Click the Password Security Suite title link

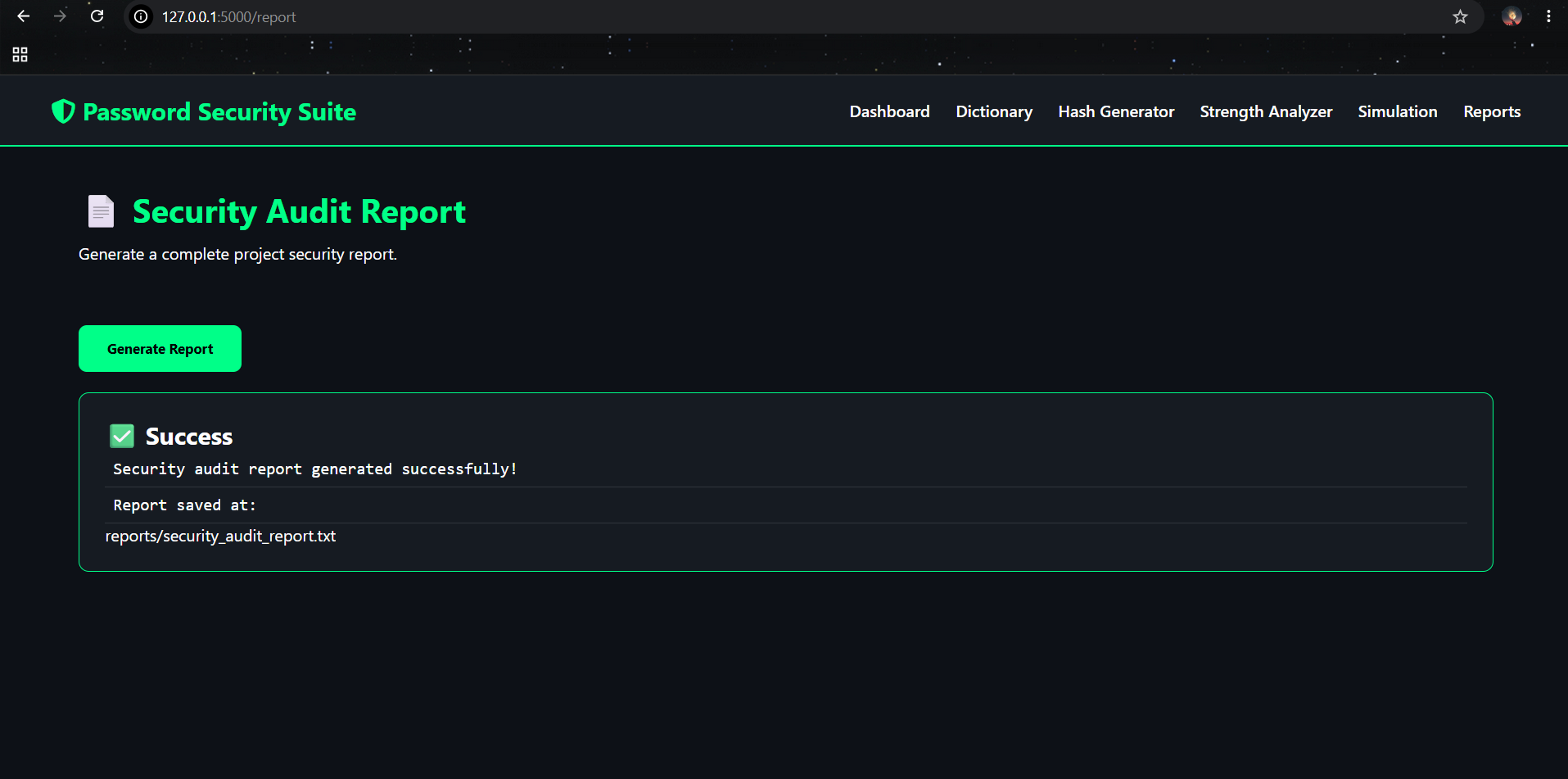(219, 111)
